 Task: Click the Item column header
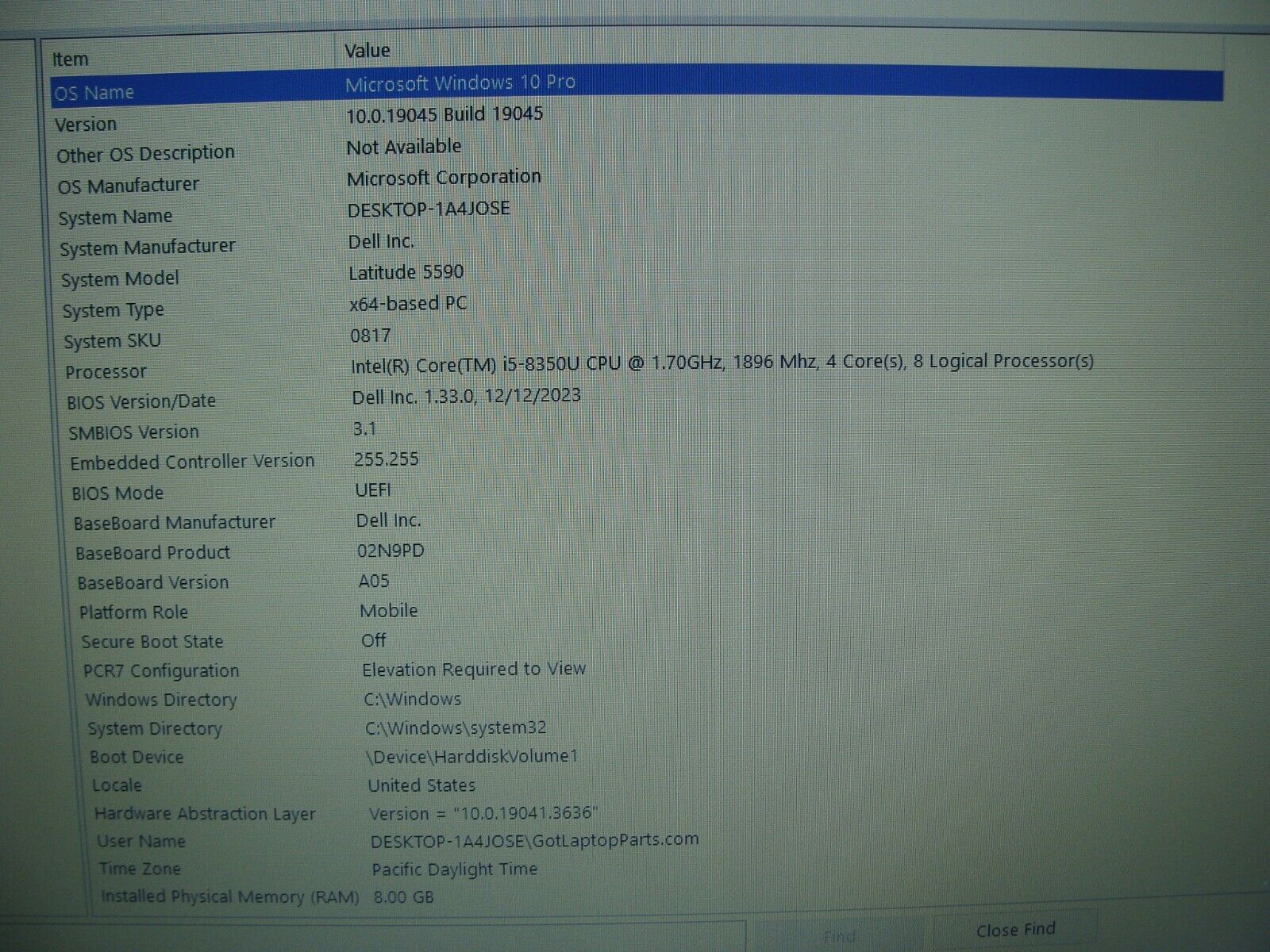point(71,59)
